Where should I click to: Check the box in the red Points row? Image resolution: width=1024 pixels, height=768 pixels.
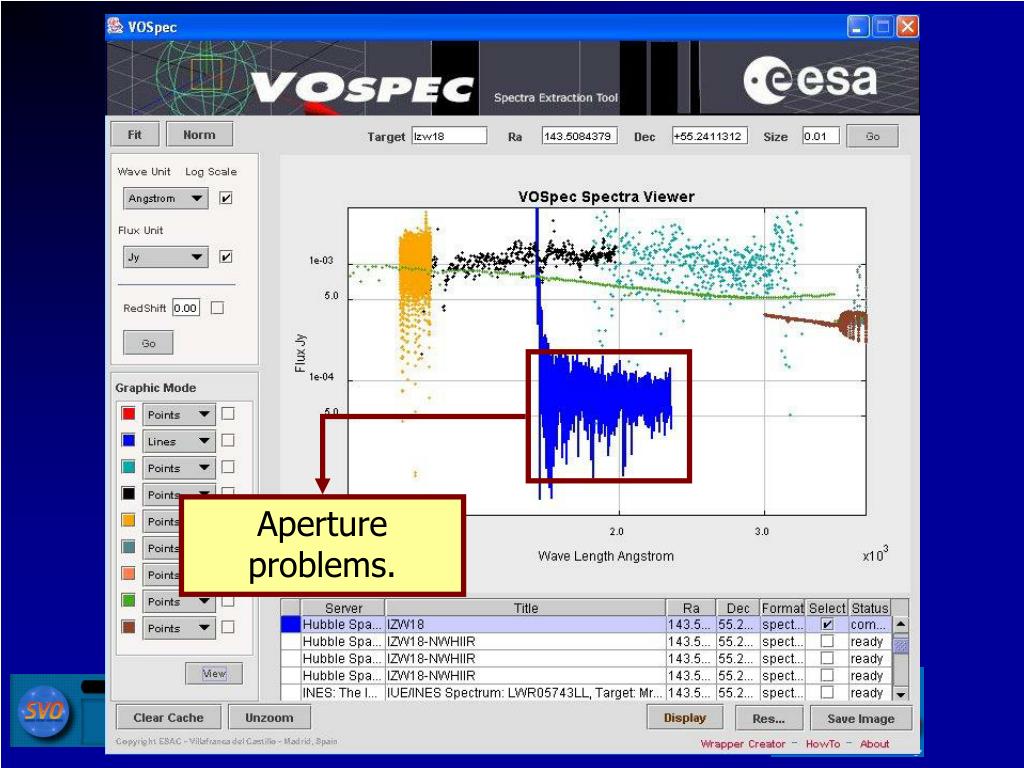(x=228, y=413)
